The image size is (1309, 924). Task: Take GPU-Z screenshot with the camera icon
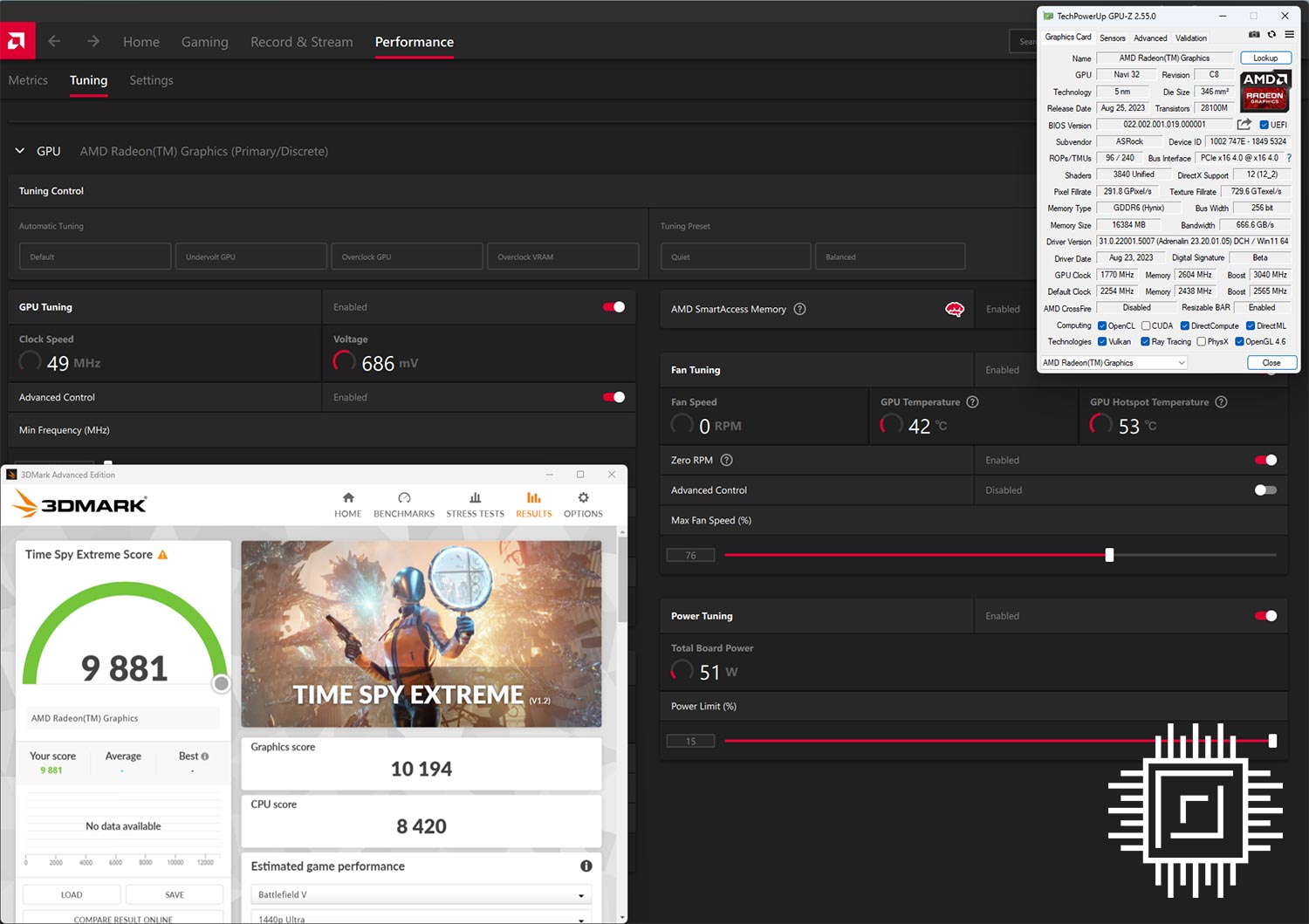point(1254,35)
